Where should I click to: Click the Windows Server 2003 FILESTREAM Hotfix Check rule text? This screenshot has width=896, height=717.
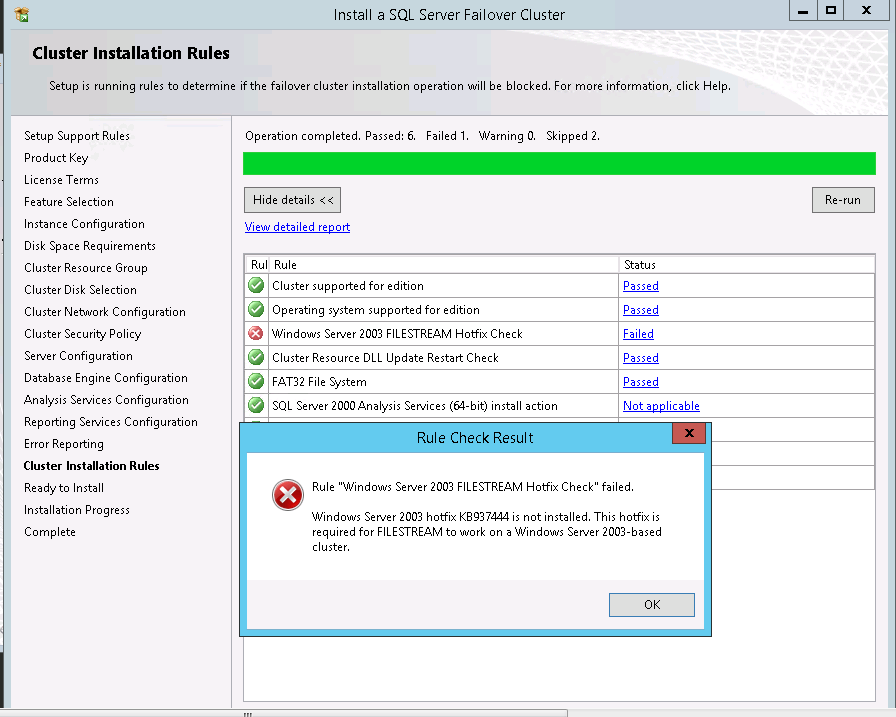397,334
